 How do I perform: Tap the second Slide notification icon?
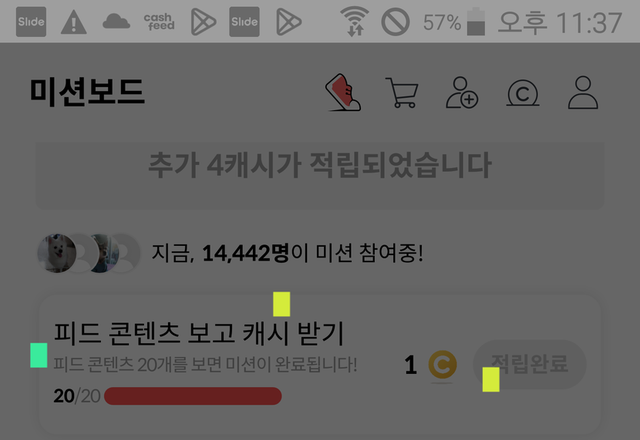point(244,22)
